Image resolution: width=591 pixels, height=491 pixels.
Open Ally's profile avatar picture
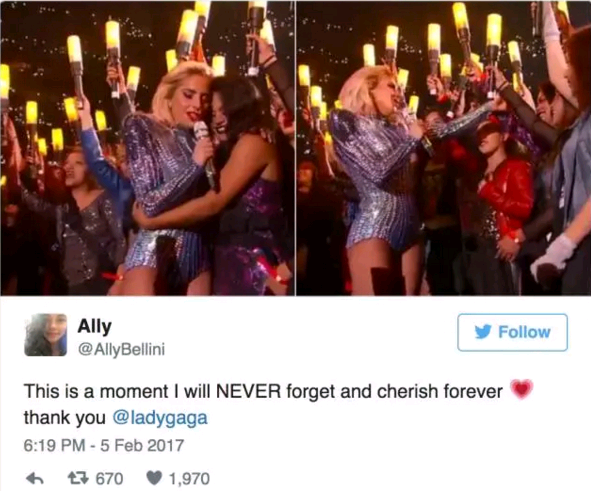pos(46,335)
